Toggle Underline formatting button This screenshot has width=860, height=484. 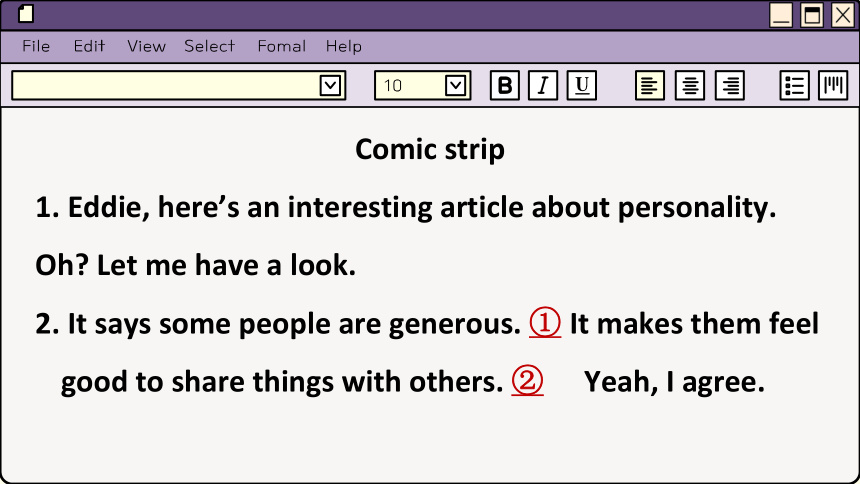[x=581, y=85]
